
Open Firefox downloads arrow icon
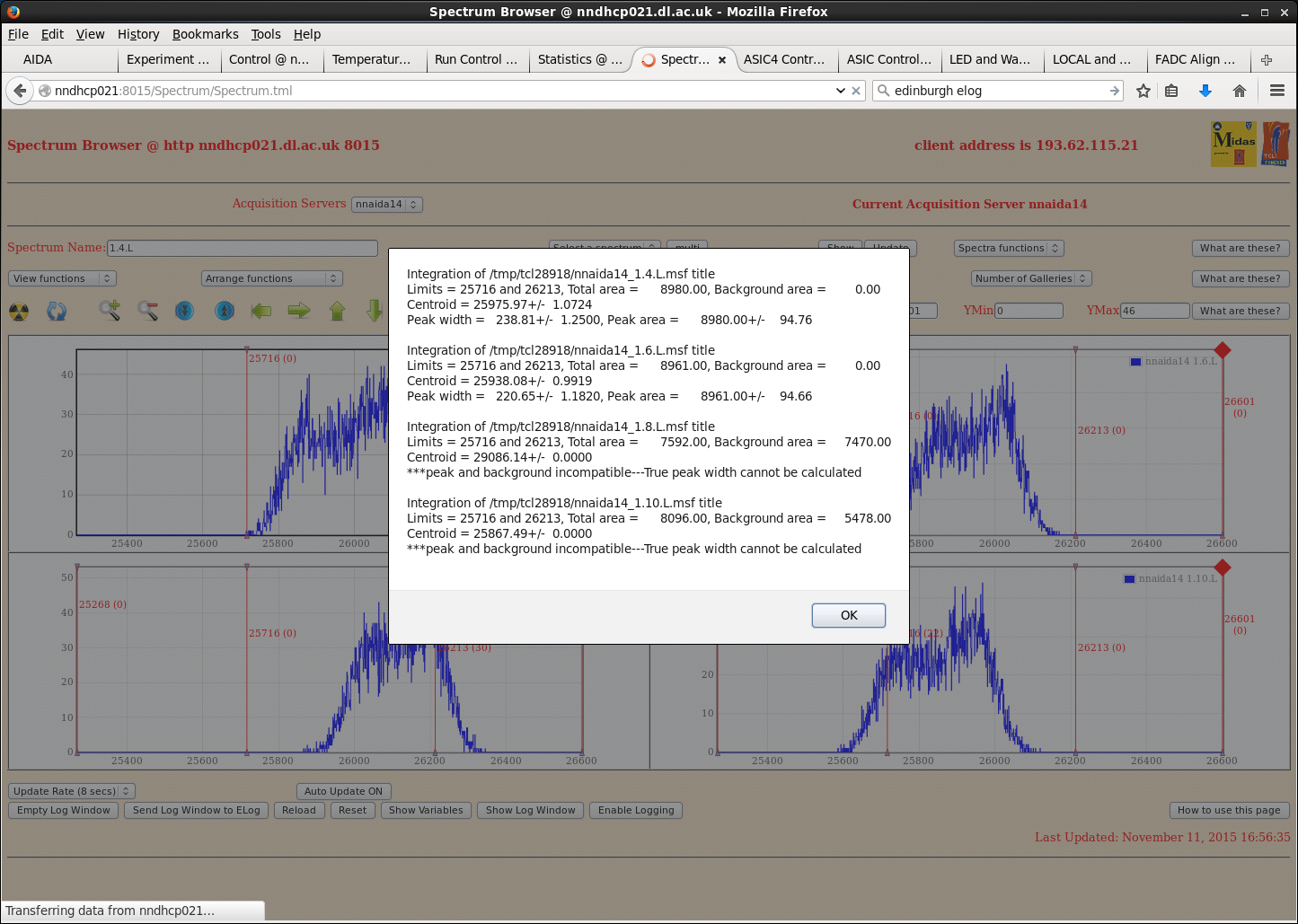(x=1205, y=91)
